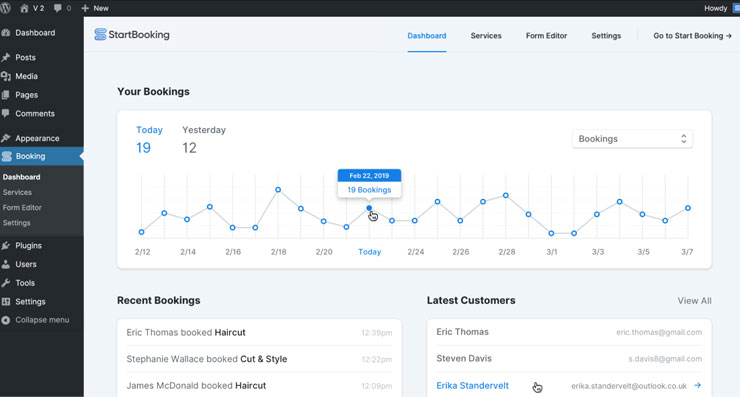740x397 pixels.
Task: Click the 2/18 peak data point
Action: click(278, 190)
